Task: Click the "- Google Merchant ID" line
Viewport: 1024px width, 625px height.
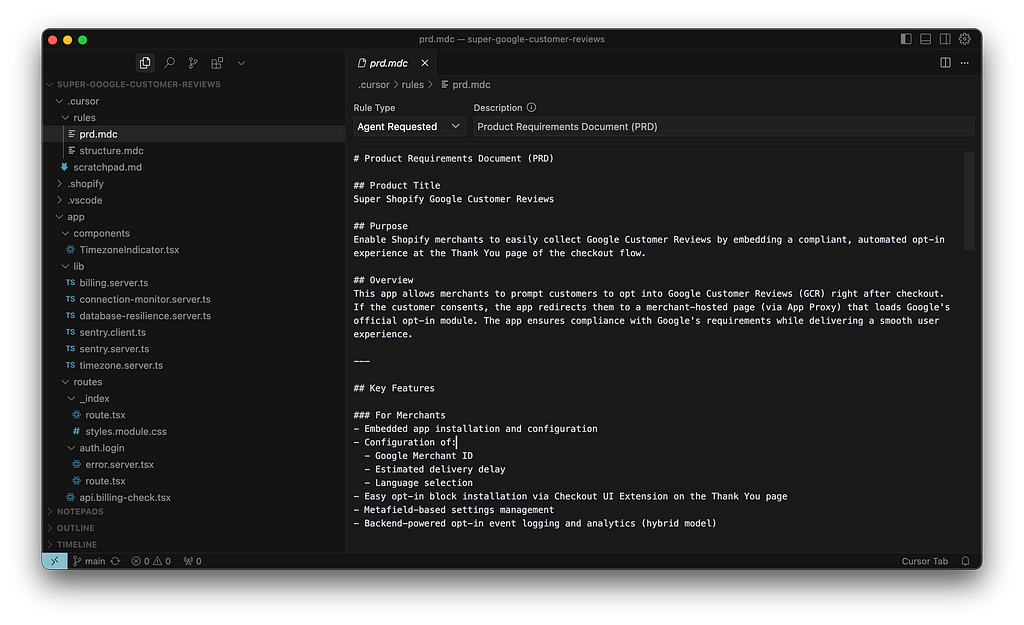Action: [419, 456]
